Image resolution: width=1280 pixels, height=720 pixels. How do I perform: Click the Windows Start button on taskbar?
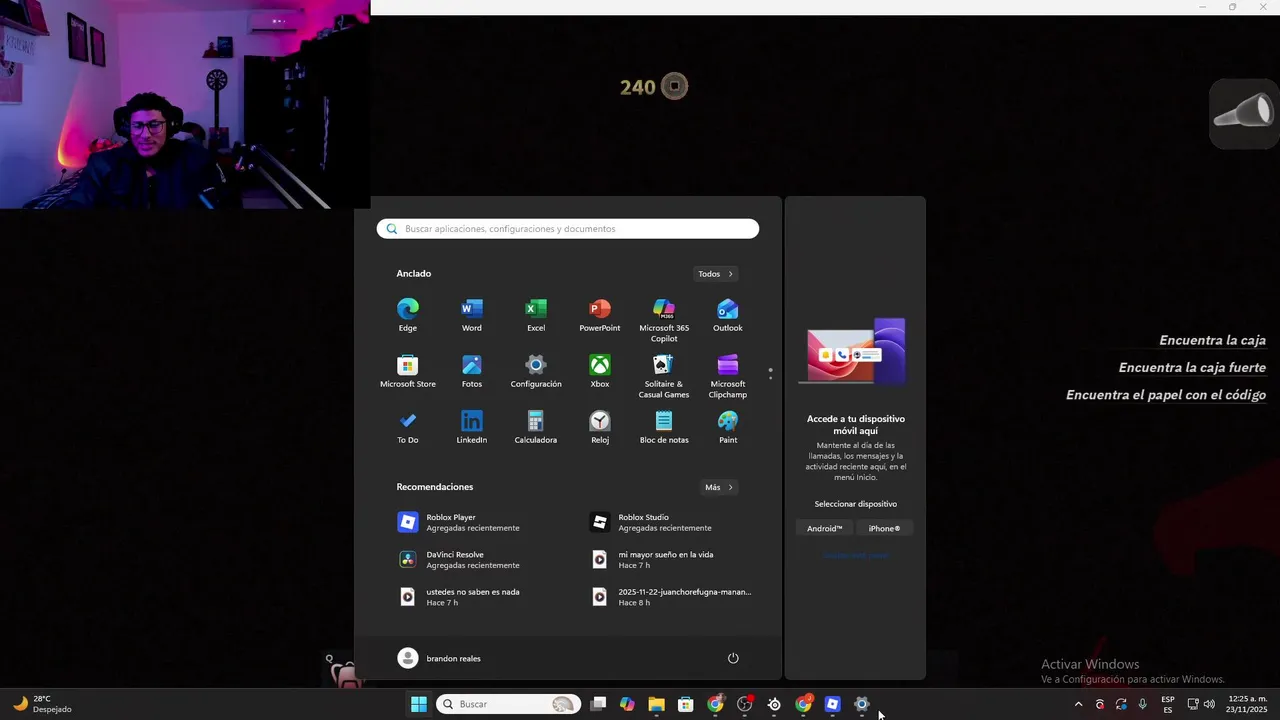point(419,704)
